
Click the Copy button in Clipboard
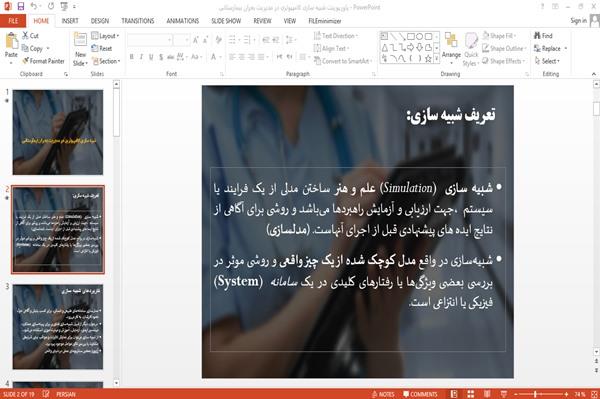click(35, 48)
